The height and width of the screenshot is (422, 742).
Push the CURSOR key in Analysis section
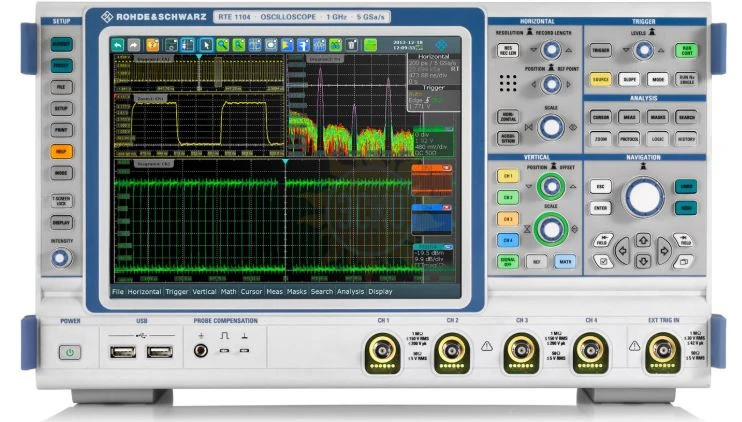coord(601,117)
